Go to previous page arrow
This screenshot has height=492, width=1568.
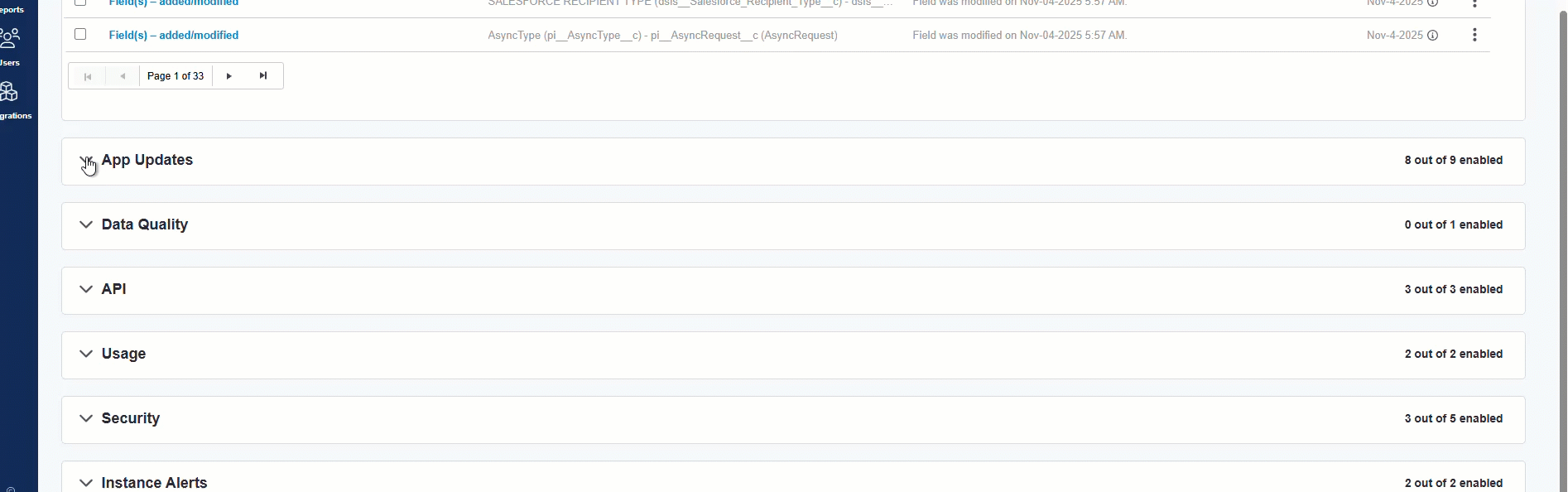(123, 76)
